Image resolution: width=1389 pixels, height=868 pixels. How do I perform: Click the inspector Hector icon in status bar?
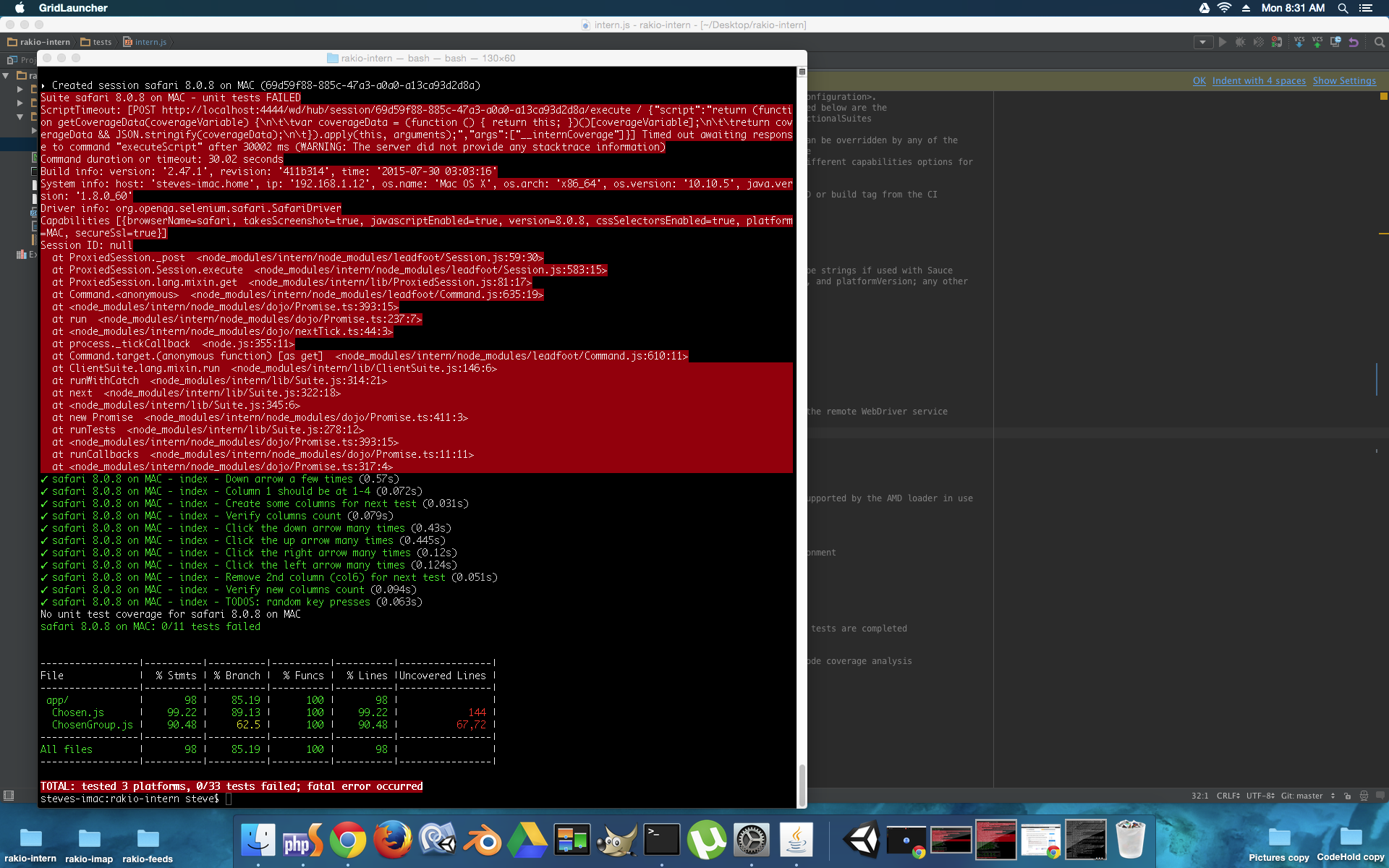tap(1364, 796)
